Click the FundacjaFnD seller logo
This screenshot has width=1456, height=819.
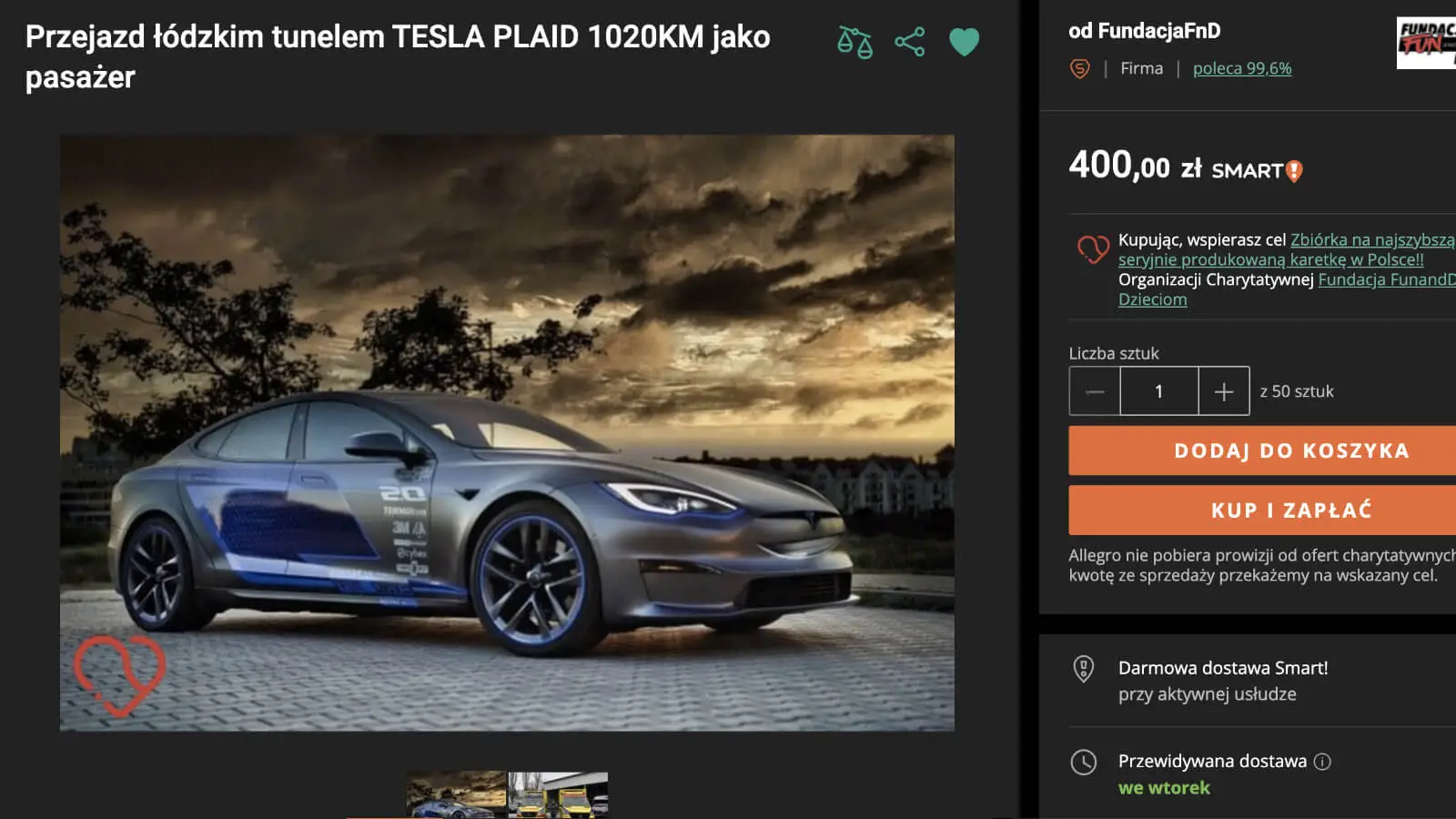[1426, 43]
